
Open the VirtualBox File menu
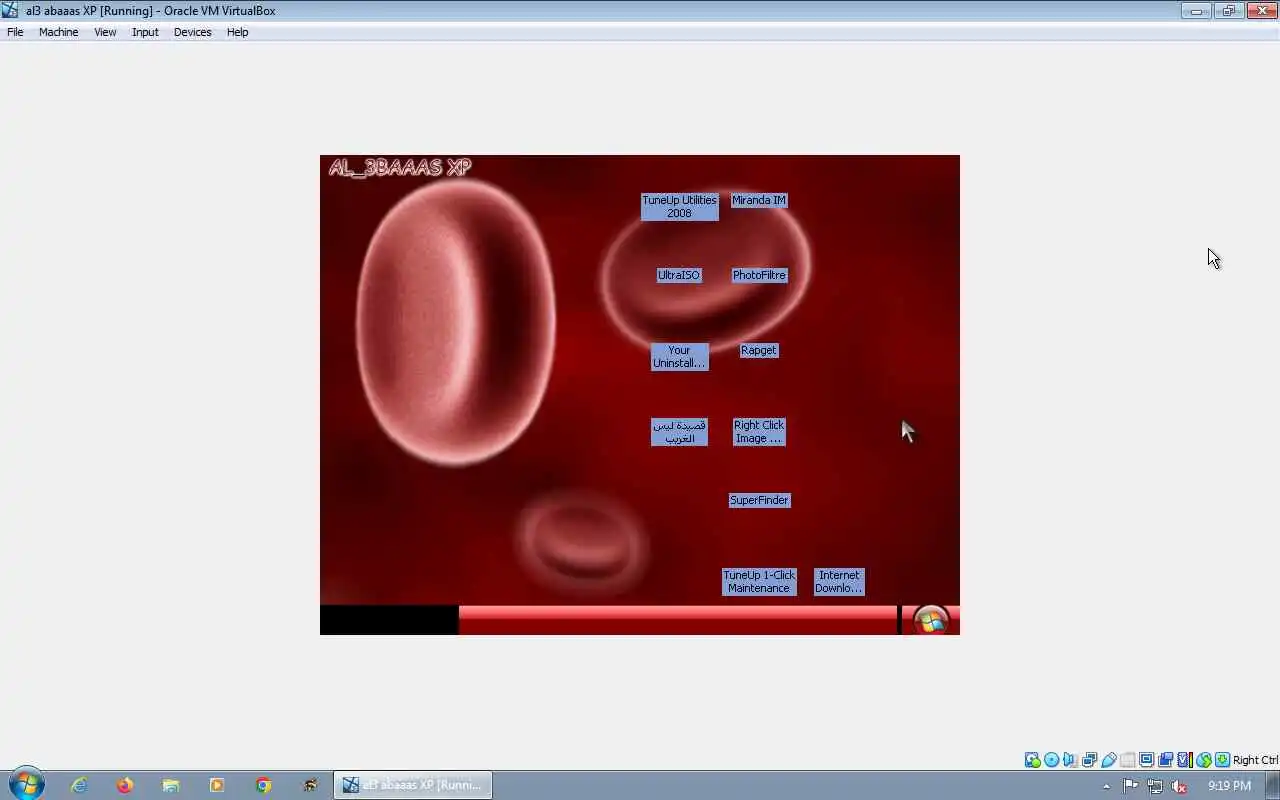tap(15, 32)
